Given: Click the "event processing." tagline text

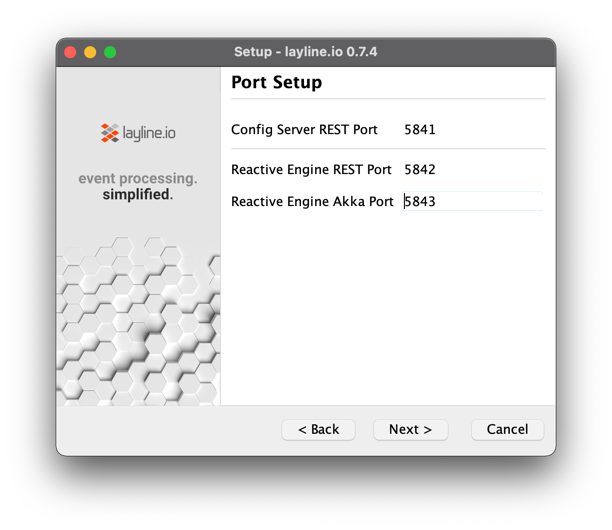Looking at the screenshot, I should coord(138,179).
